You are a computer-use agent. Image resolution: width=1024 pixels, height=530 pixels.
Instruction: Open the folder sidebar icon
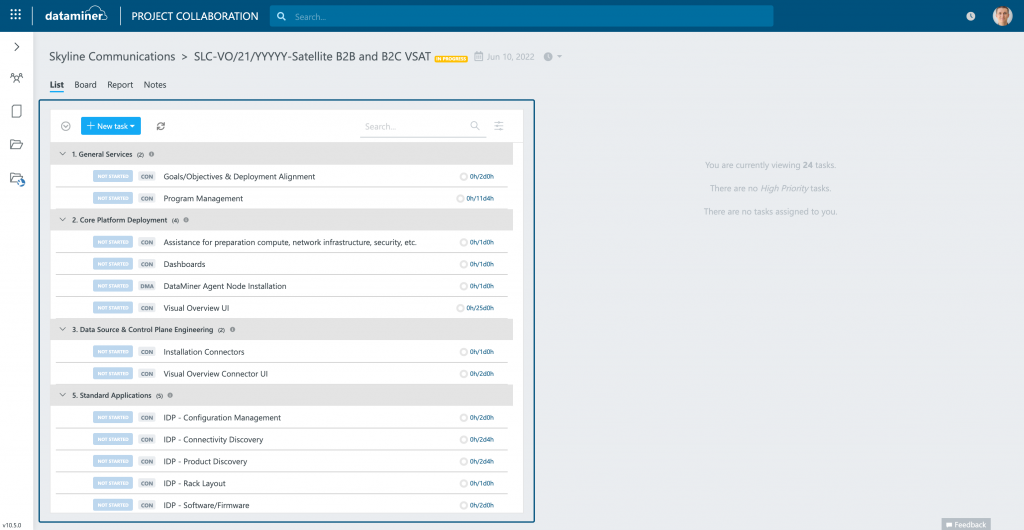point(17,144)
